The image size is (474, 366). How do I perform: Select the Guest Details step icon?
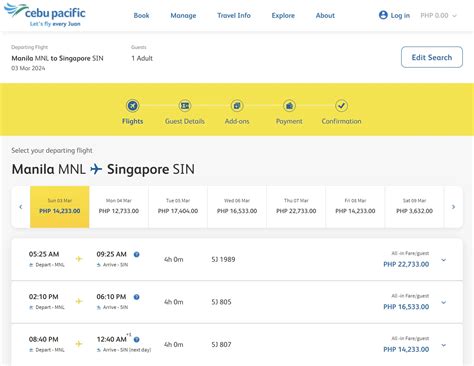185,106
